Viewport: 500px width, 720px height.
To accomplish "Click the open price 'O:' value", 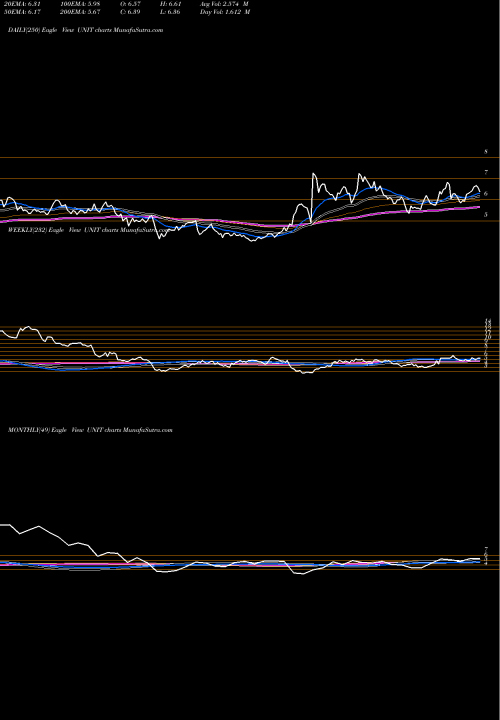I will [130, 4].
